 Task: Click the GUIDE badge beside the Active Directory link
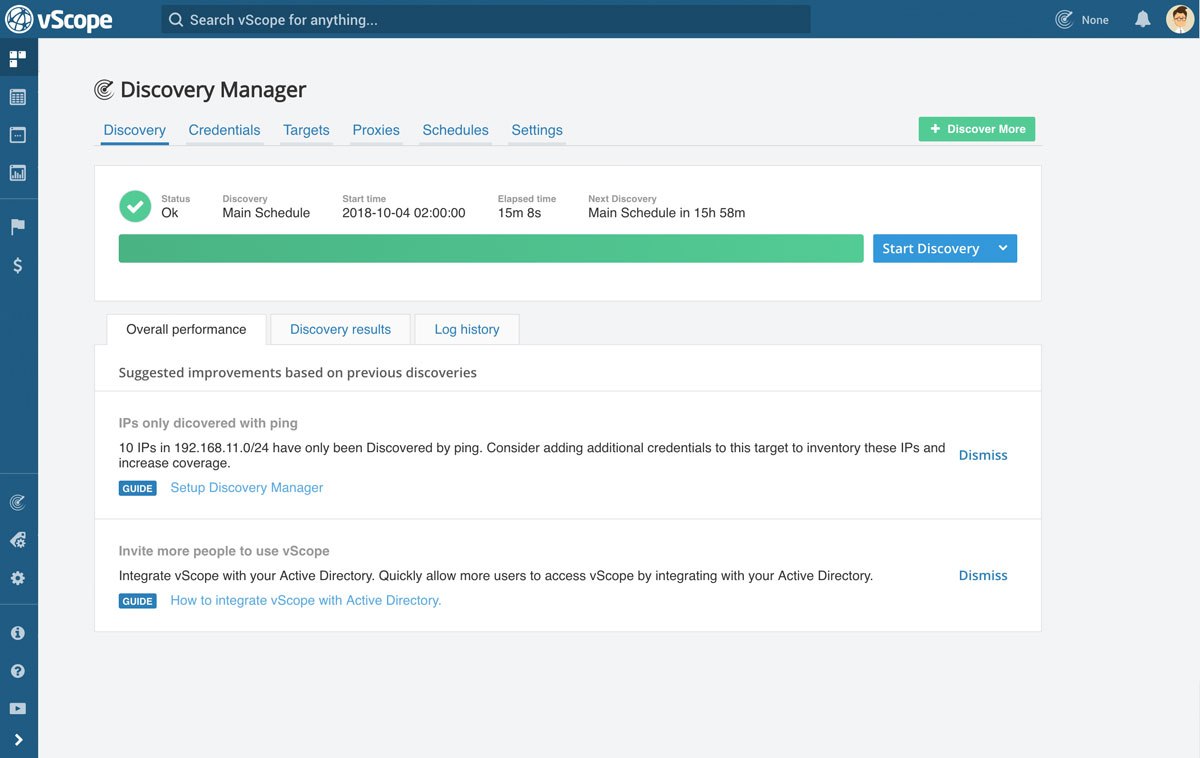tap(138, 601)
